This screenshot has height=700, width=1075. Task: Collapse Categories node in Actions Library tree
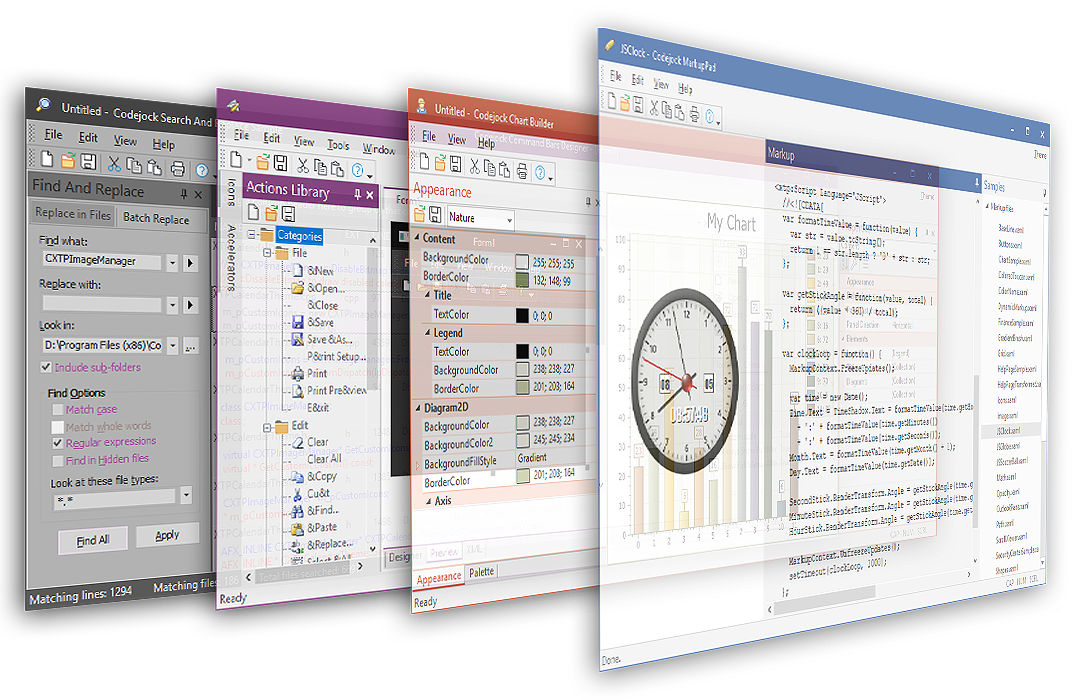pos(252,234)
